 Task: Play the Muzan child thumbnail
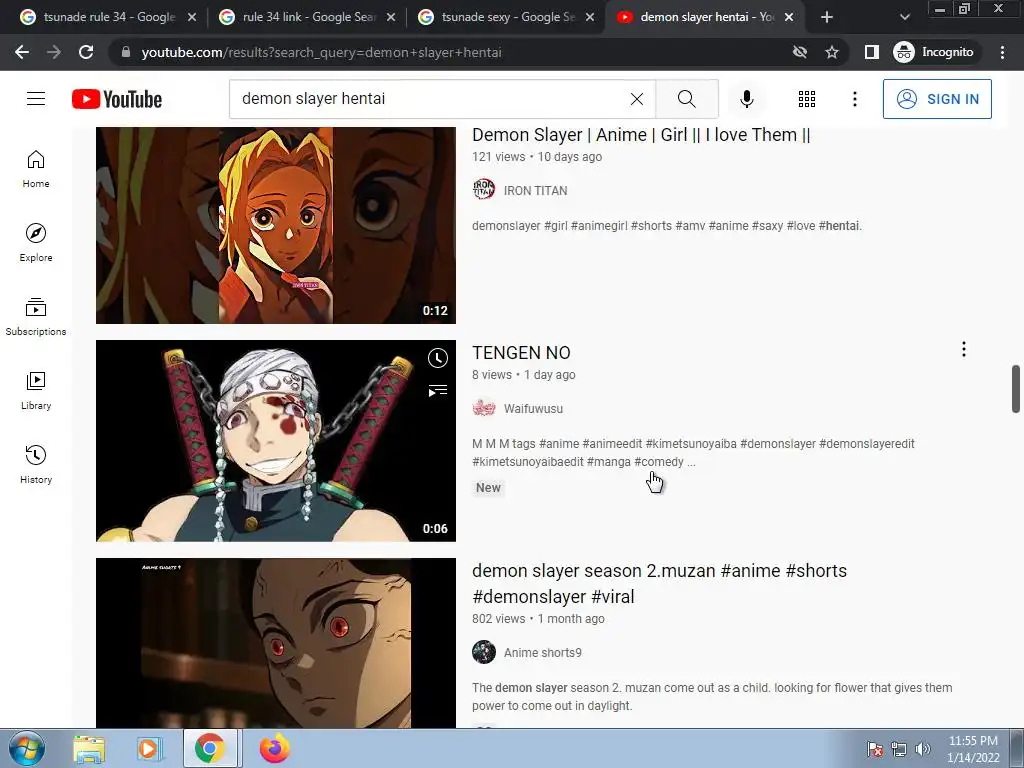276,643
